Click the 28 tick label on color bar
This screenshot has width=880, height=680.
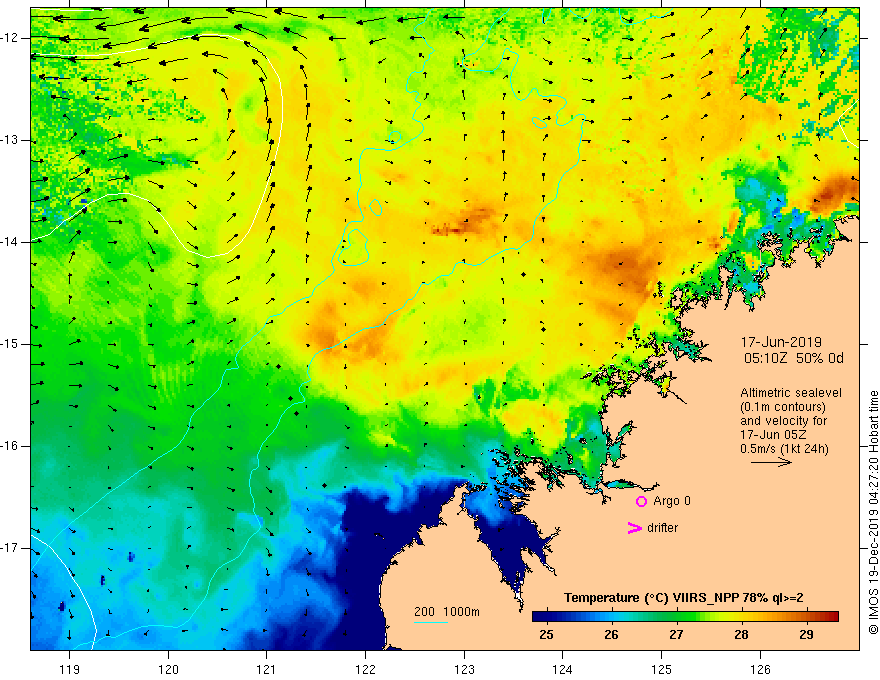tap(741, 635)
